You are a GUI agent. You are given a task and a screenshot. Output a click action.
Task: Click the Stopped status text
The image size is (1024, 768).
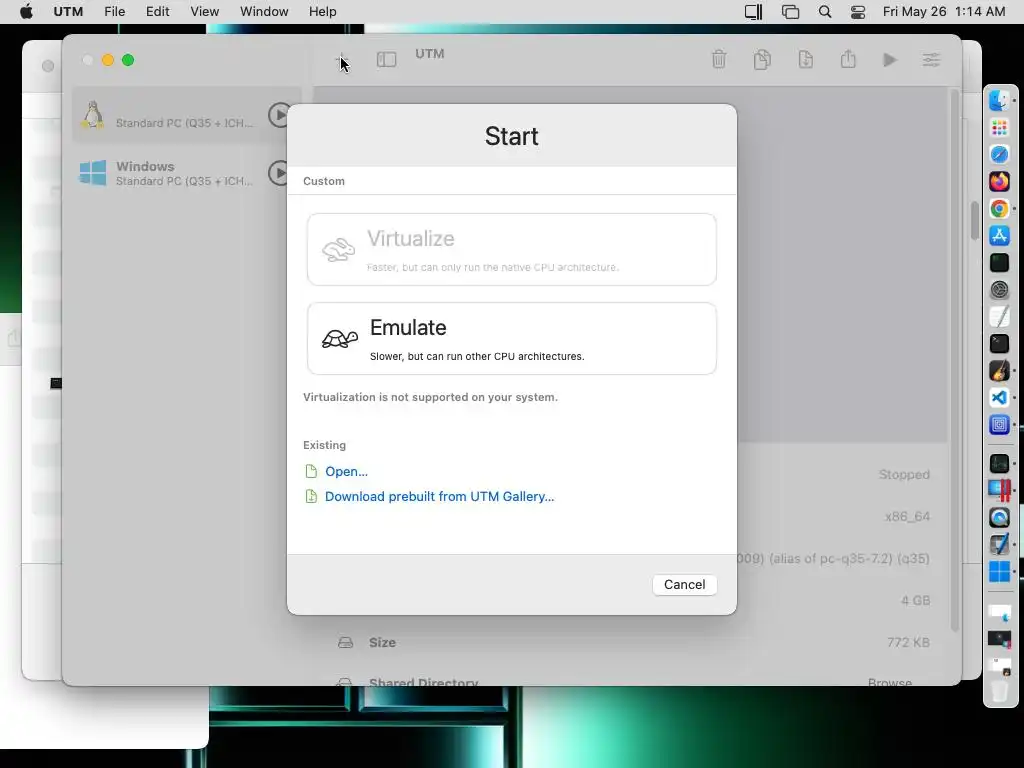tap(904, 475)
